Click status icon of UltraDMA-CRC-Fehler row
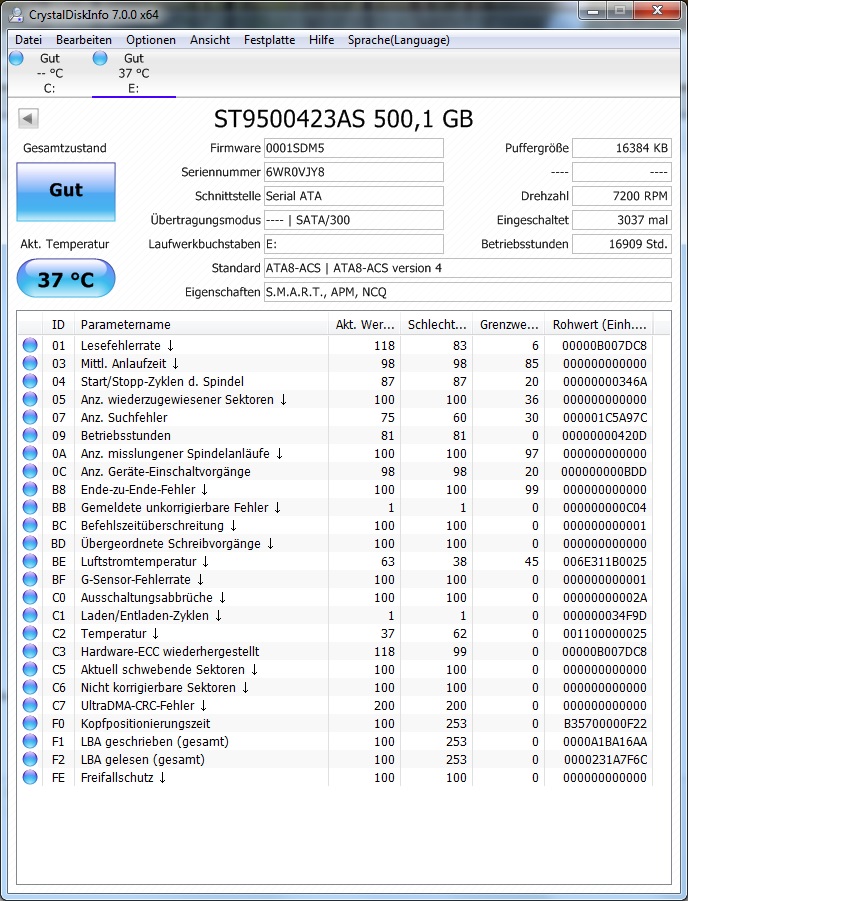Image resolution: width=866 pixels, height=901 pixels. coord(30,705)
